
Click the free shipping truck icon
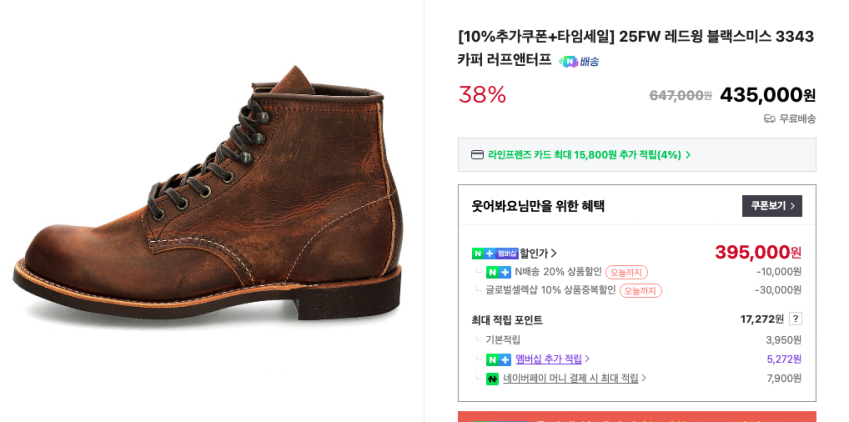coord(769,119)
